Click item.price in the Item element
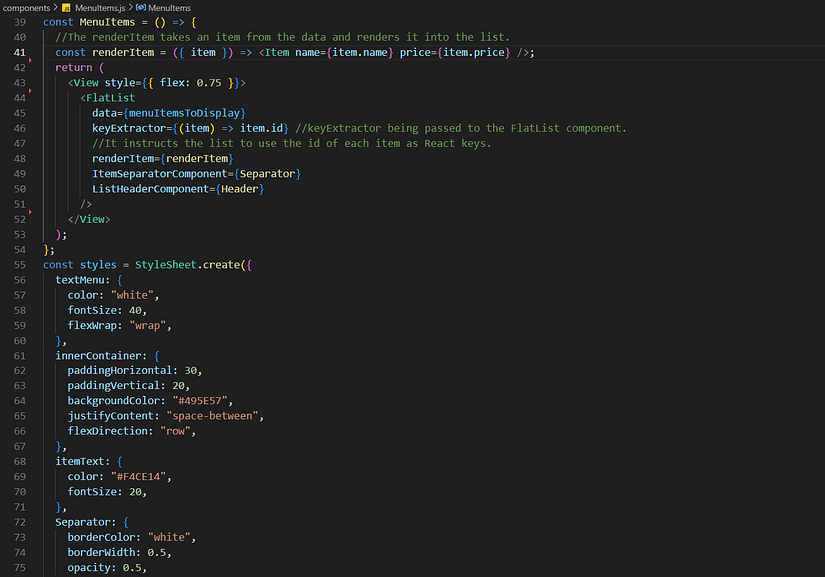Image resolution: width=825 pixels, height=577 pixels. coord(474,53)
